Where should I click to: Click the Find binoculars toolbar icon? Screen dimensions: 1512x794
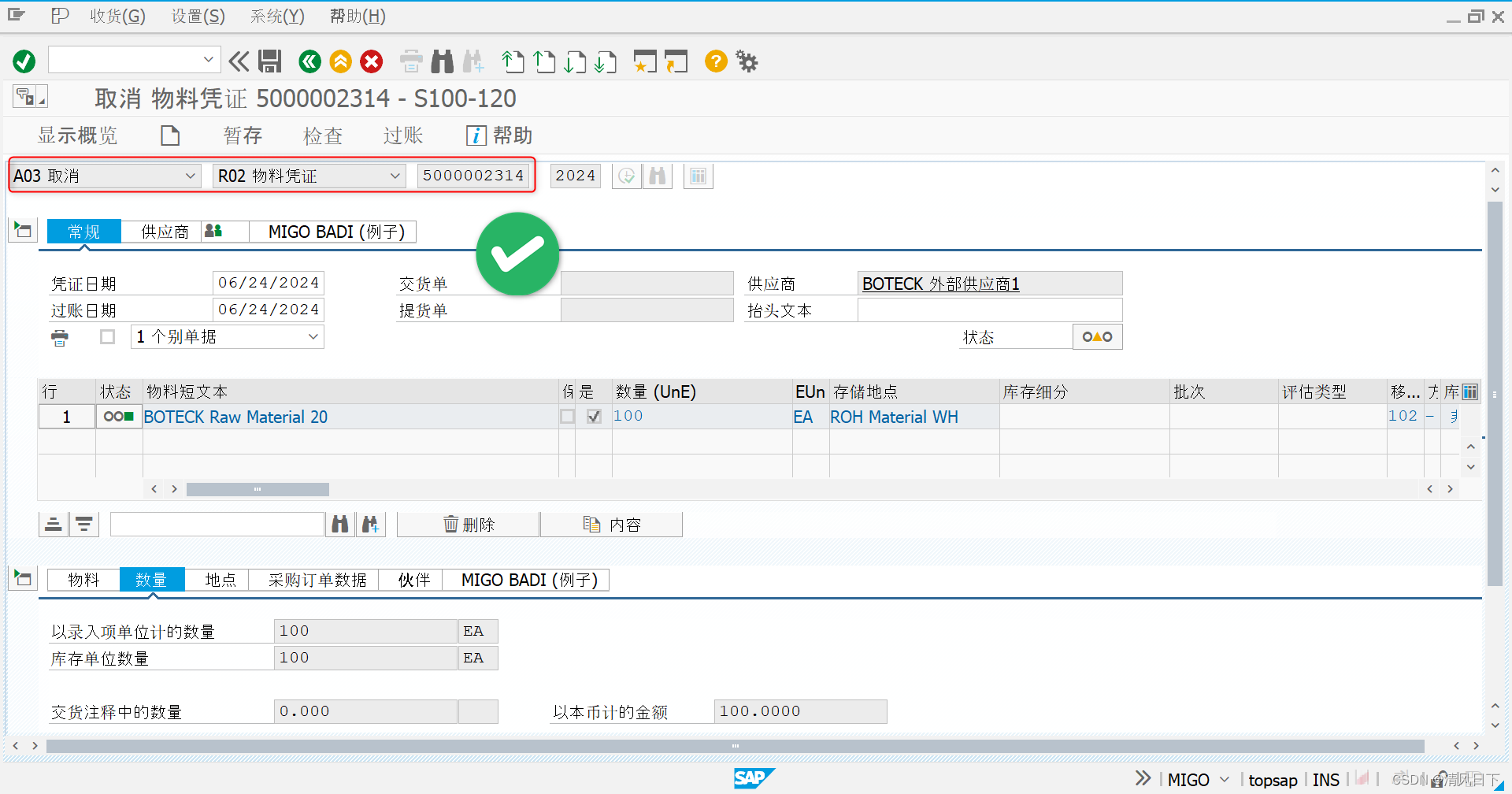point(443,61)
